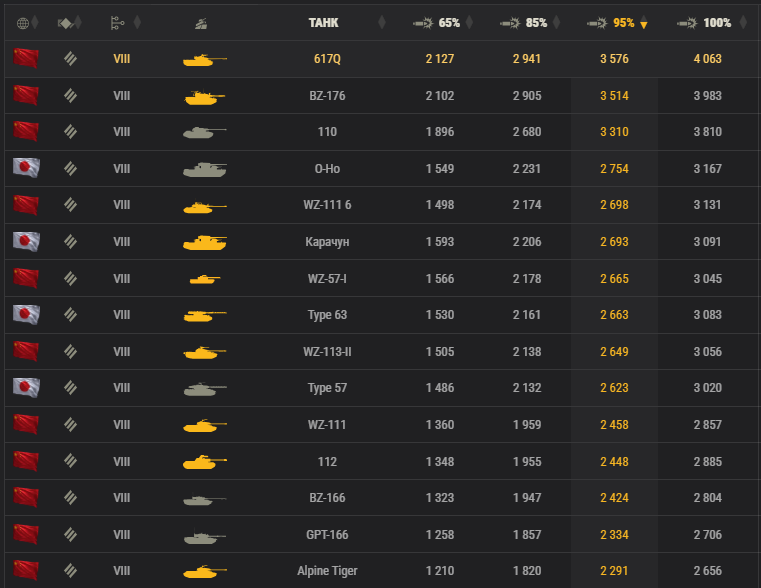761x588 pixels.
Task: Sort table by 85% column
Action: [529, 23]
